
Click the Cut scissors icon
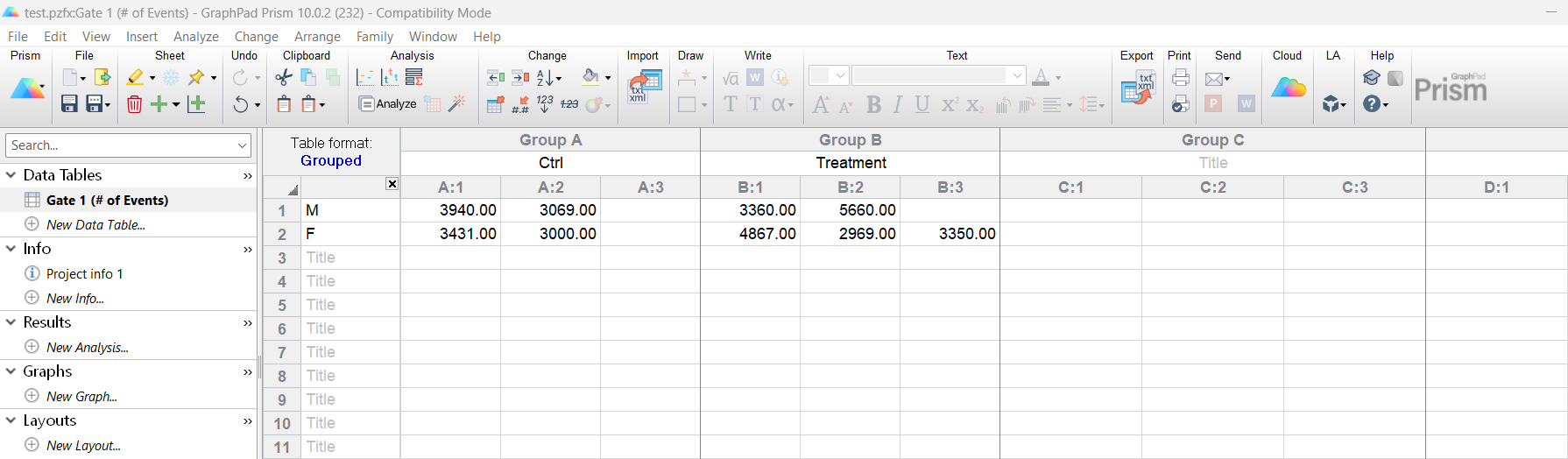(x=283, y=78)
